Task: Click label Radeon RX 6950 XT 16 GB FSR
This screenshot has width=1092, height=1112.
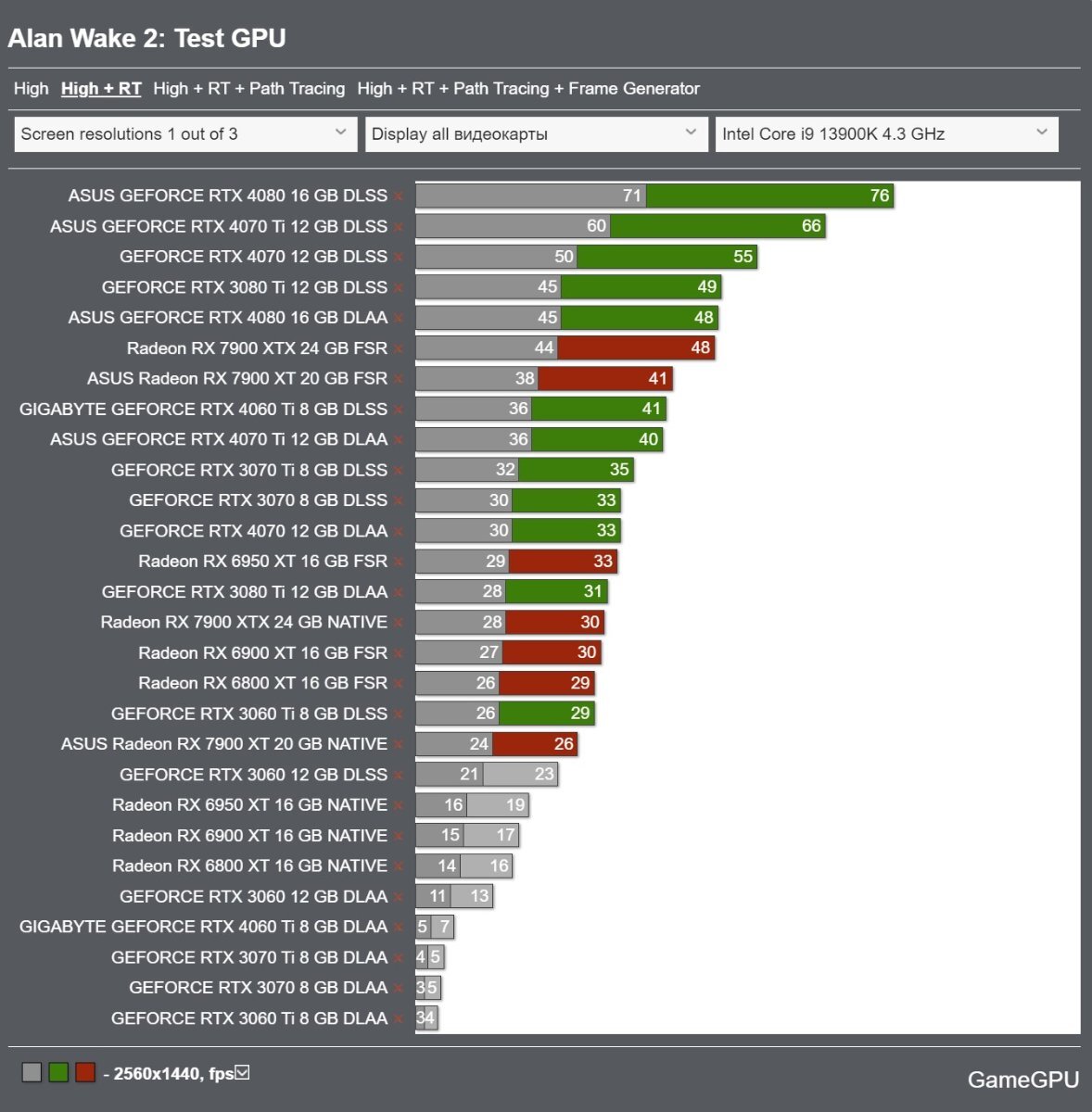Action: [x=263, y=562]
